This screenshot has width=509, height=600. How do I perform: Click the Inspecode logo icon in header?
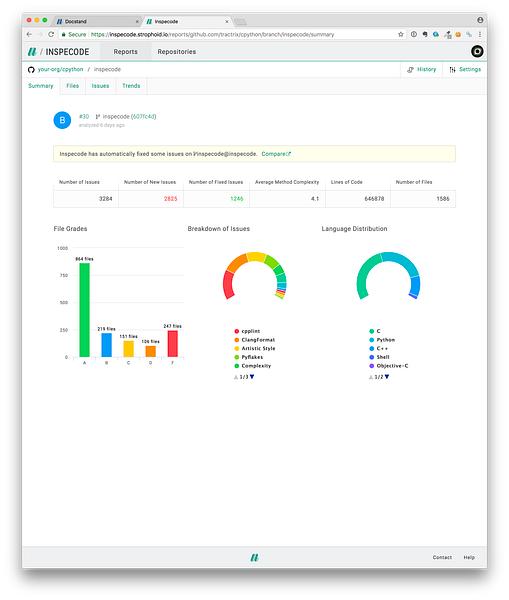32,52
